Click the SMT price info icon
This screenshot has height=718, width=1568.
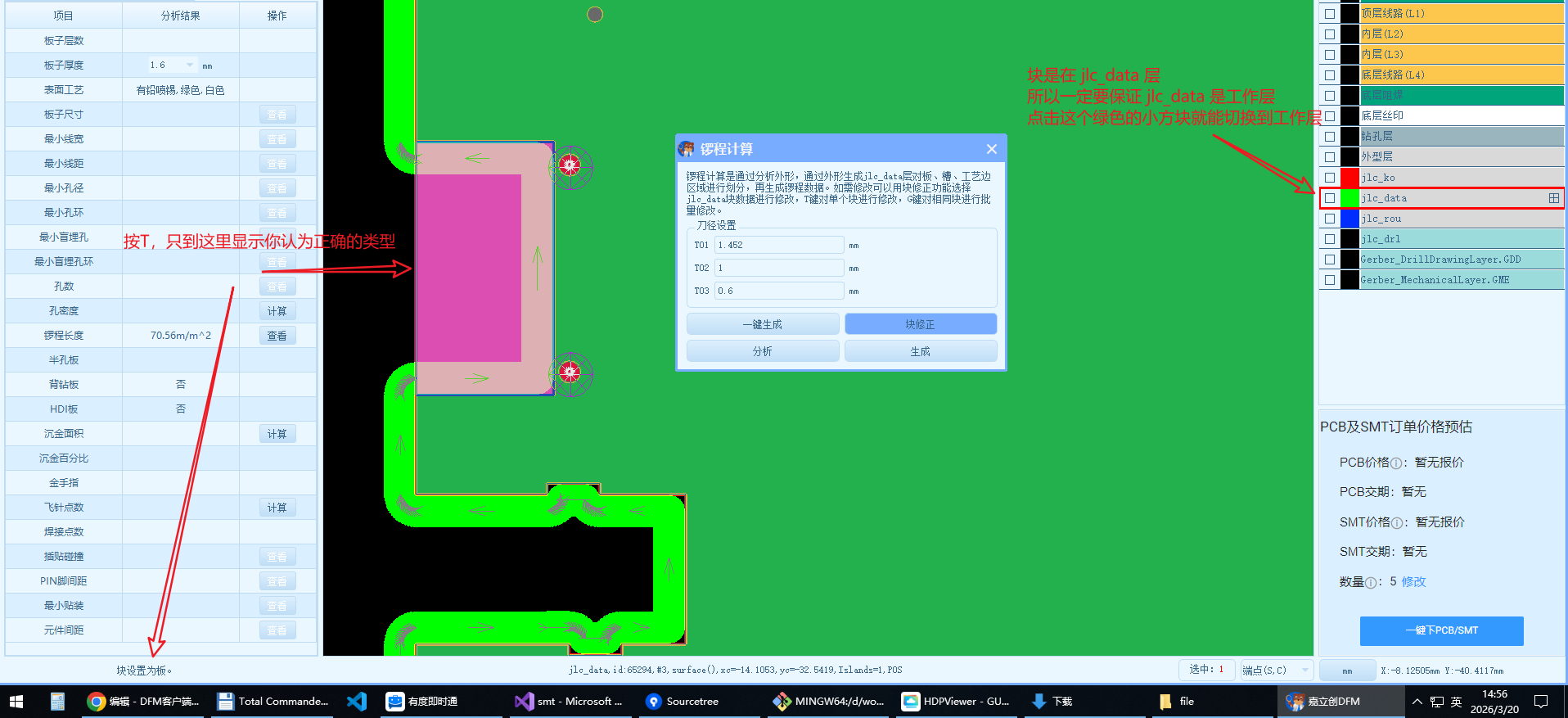[1397, 523]
